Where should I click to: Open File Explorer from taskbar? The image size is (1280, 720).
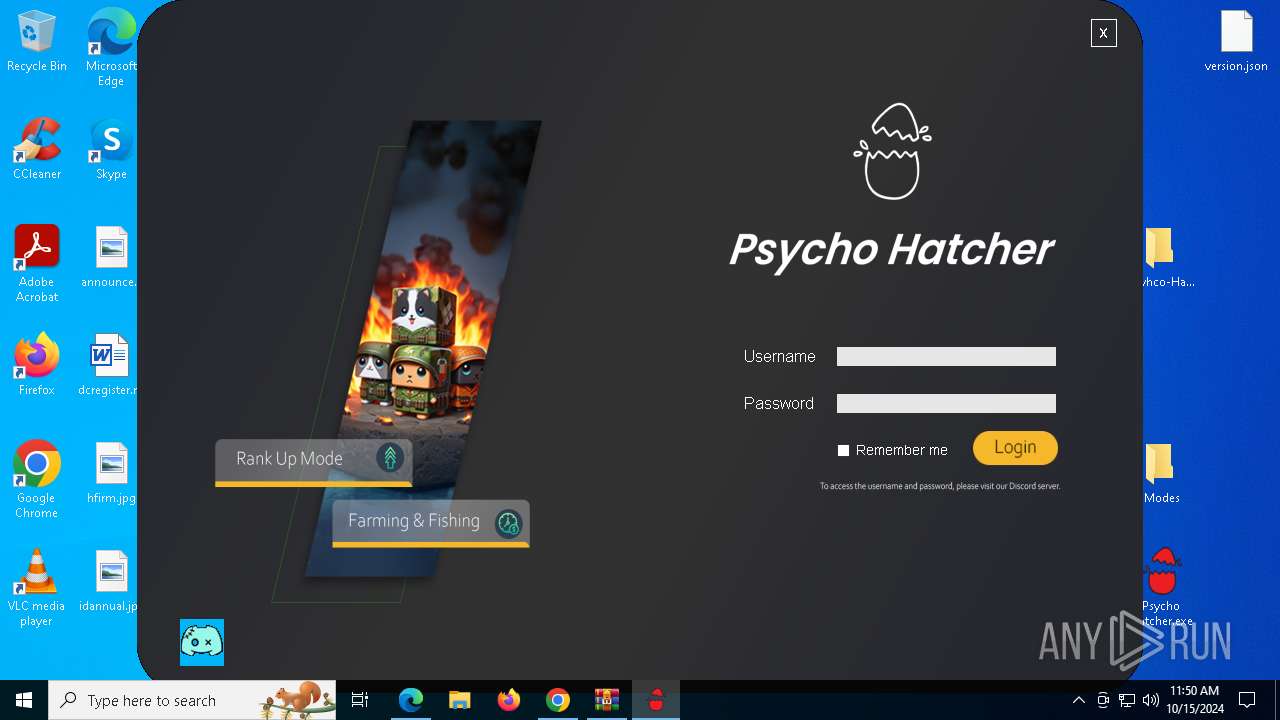[x=459, y=700]
